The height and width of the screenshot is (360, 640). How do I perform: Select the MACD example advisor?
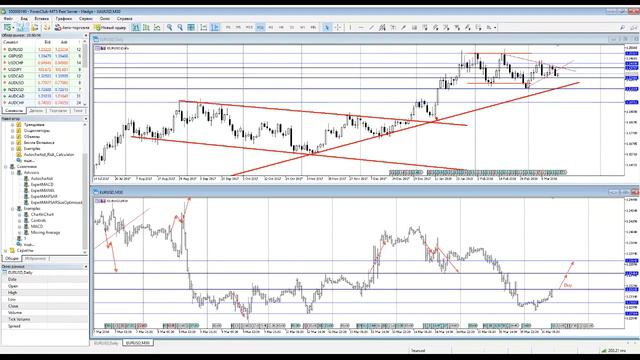click(x=36, y=226)
